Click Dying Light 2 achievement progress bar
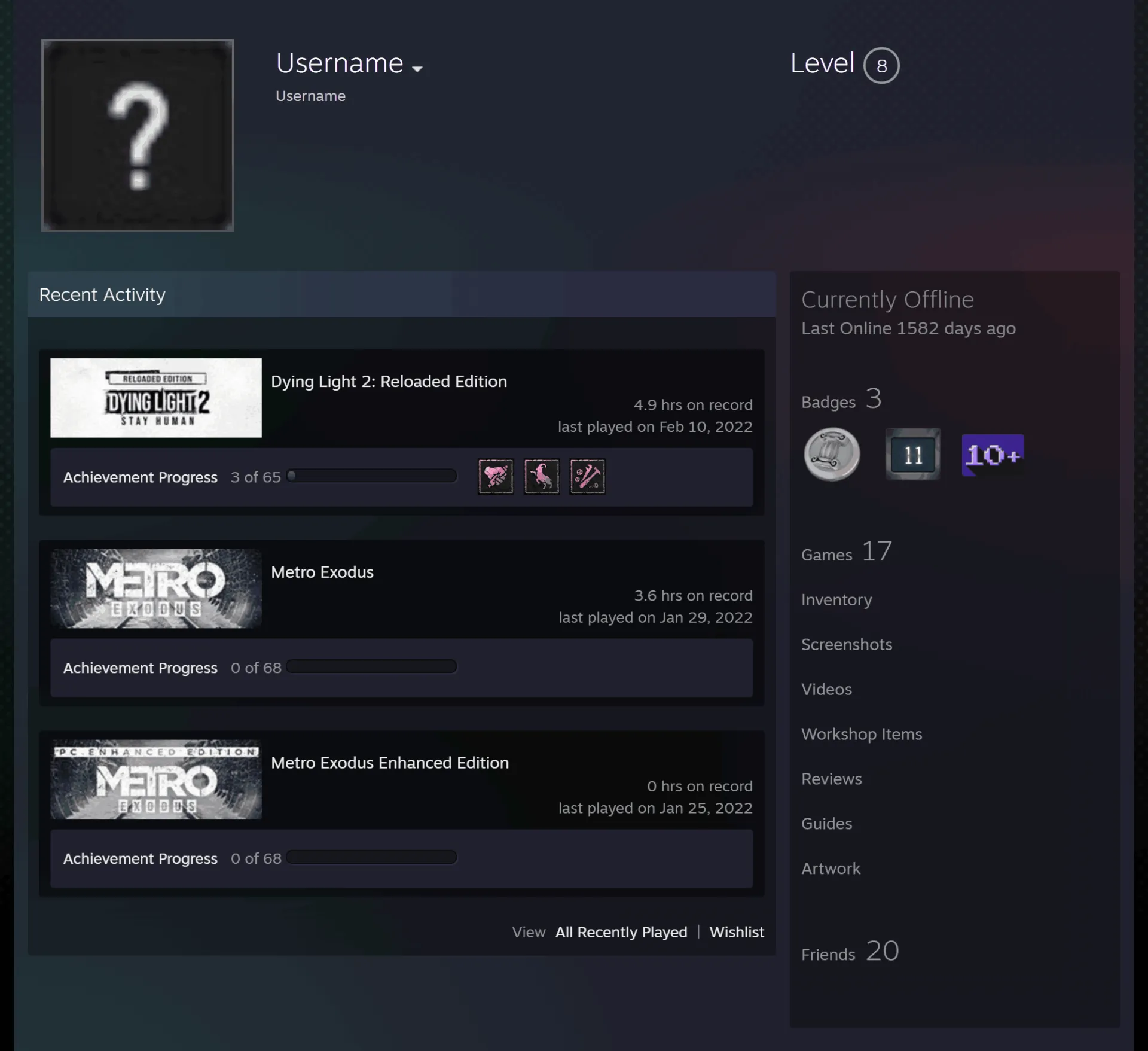 point(371,476)
